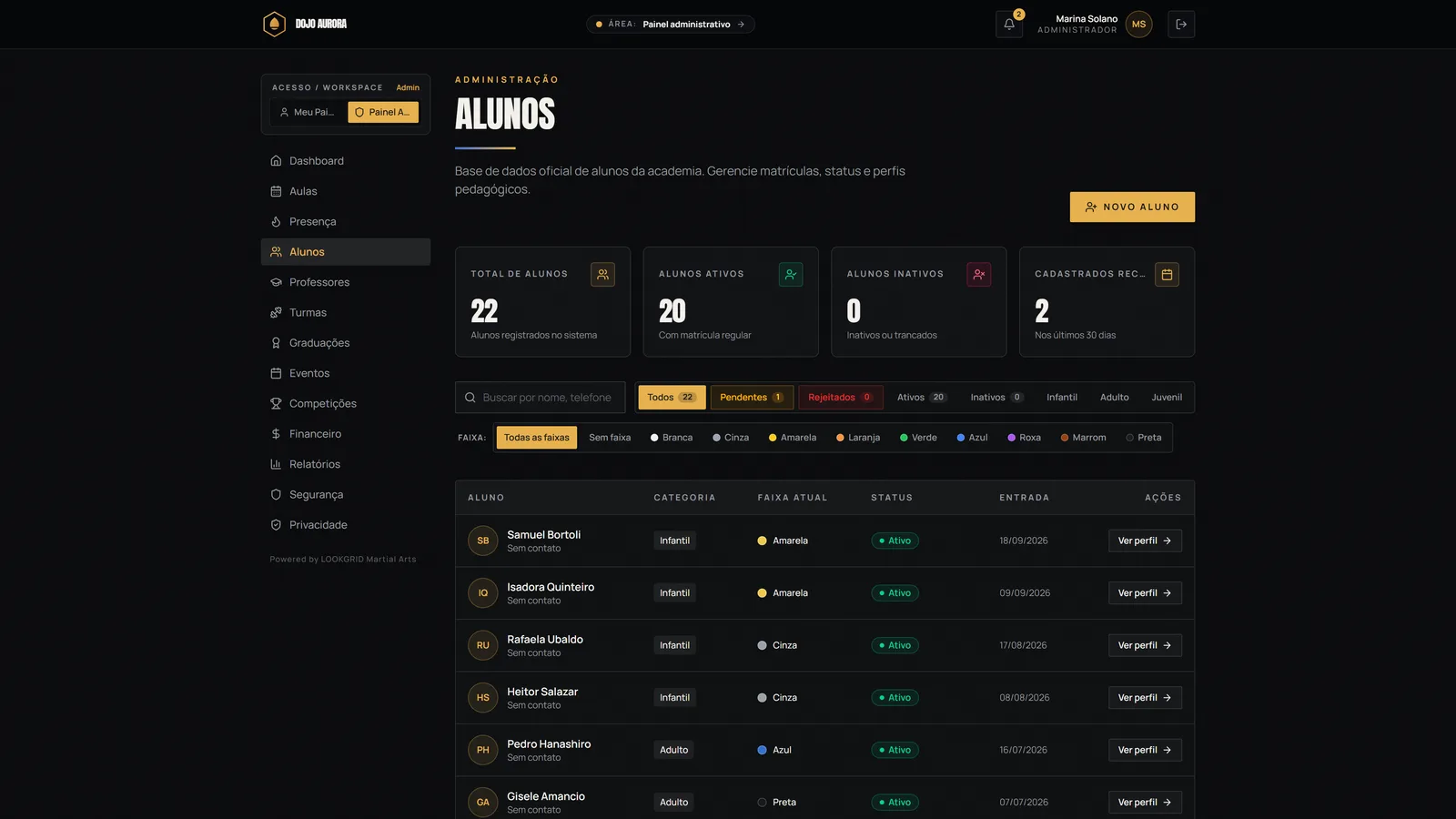Click Isadora Quinteiro's name
Screen dimensions: 1456x819
(x=551, y=587)
